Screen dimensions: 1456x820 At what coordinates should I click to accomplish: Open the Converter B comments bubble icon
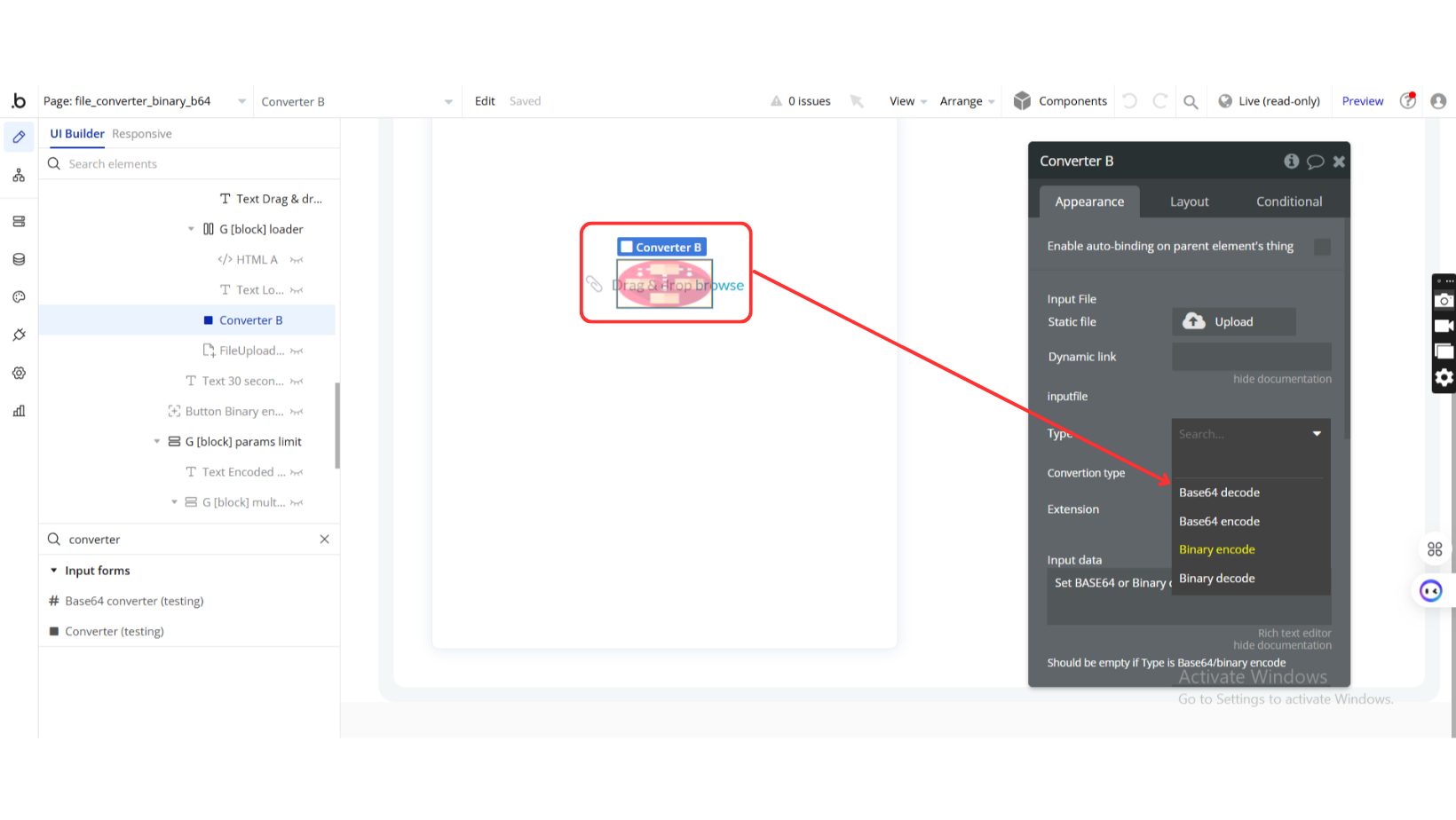(x=1316, y=162)
